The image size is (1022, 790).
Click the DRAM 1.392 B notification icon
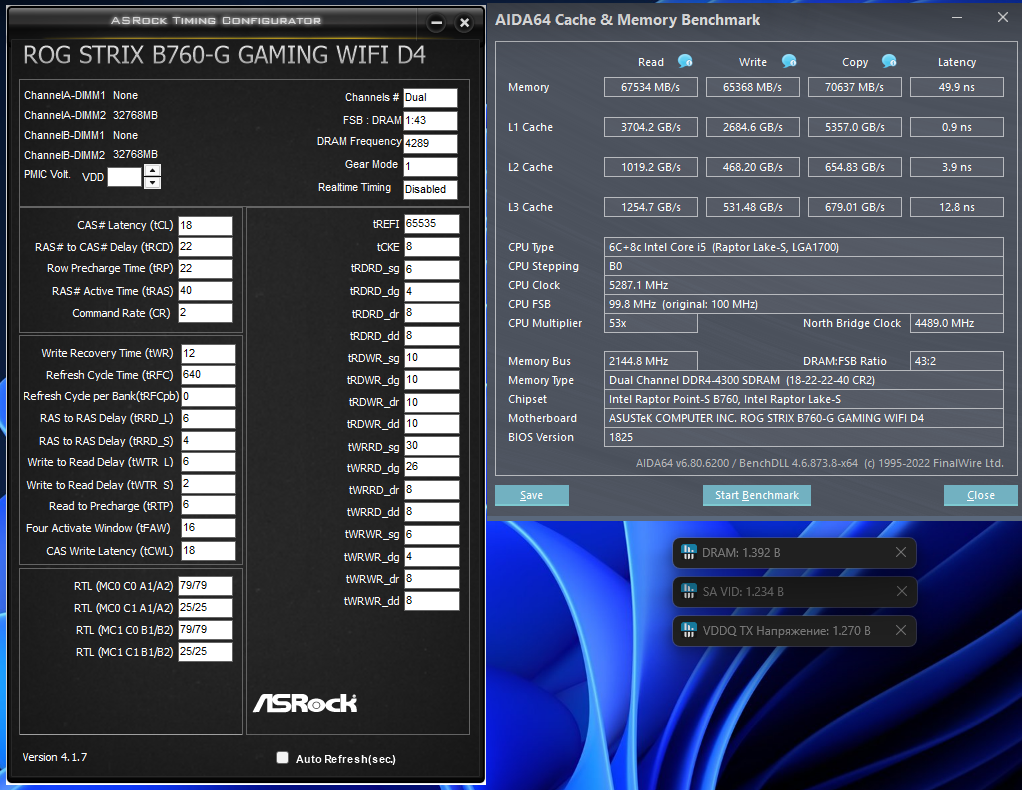click(688, 552)
